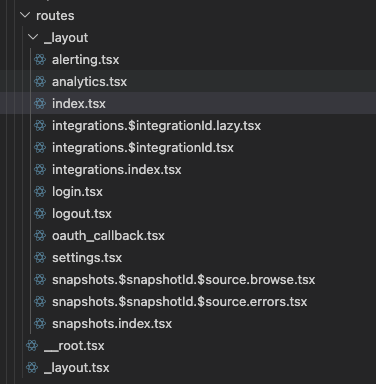
Task: Click React icon next to integrations.index.tsx
Action: click(40, 170)
